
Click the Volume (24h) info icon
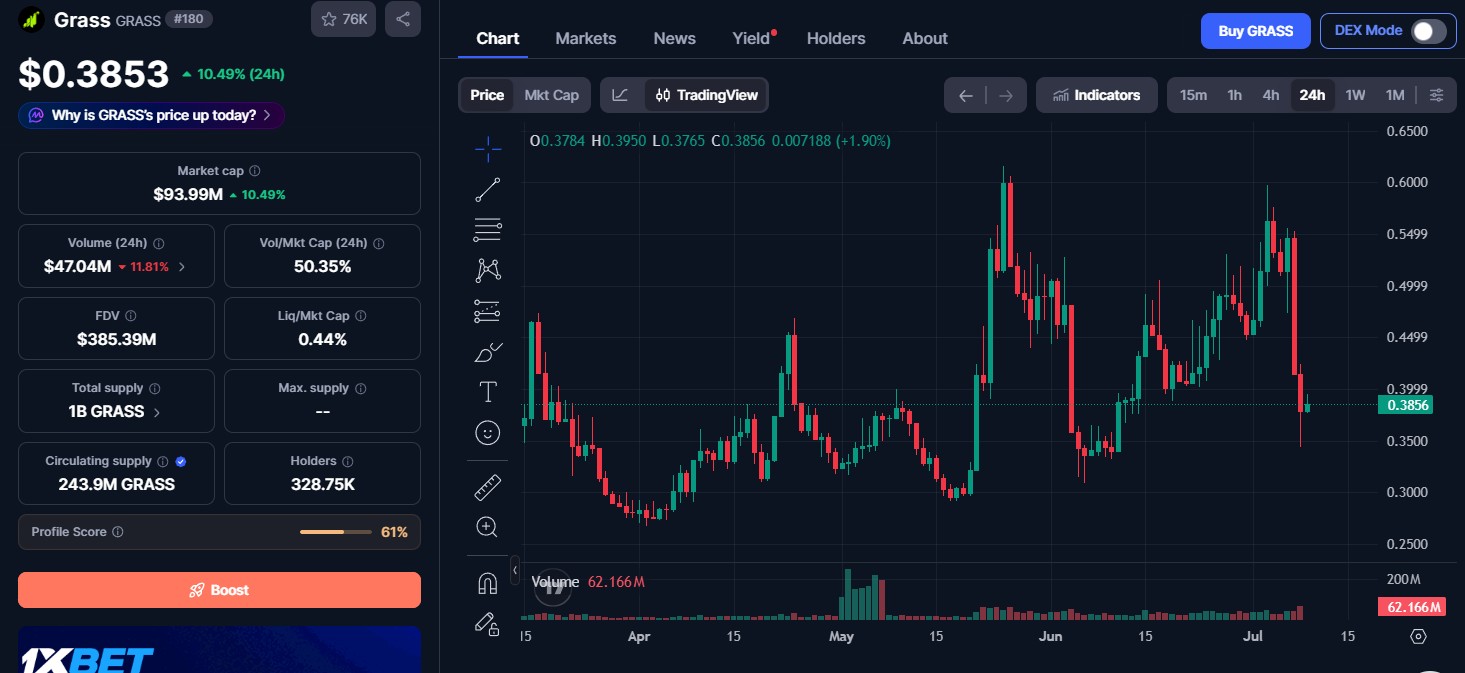pos(159,243)
